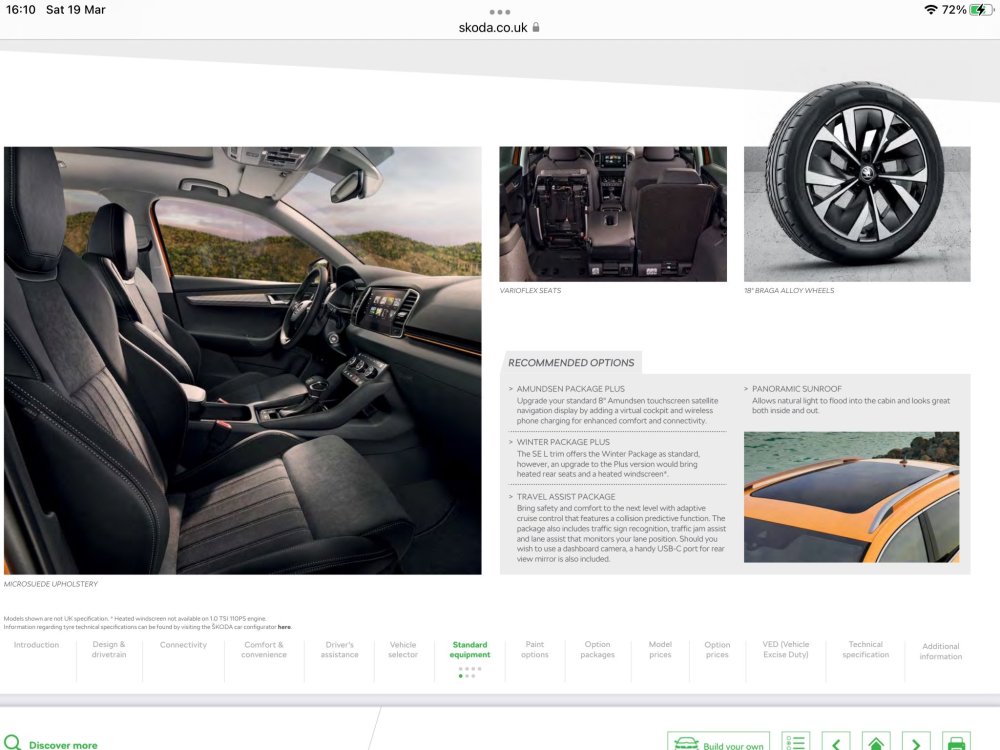
Task: Open the Design & drivetrain tab
Action: [x=109, y=649]
